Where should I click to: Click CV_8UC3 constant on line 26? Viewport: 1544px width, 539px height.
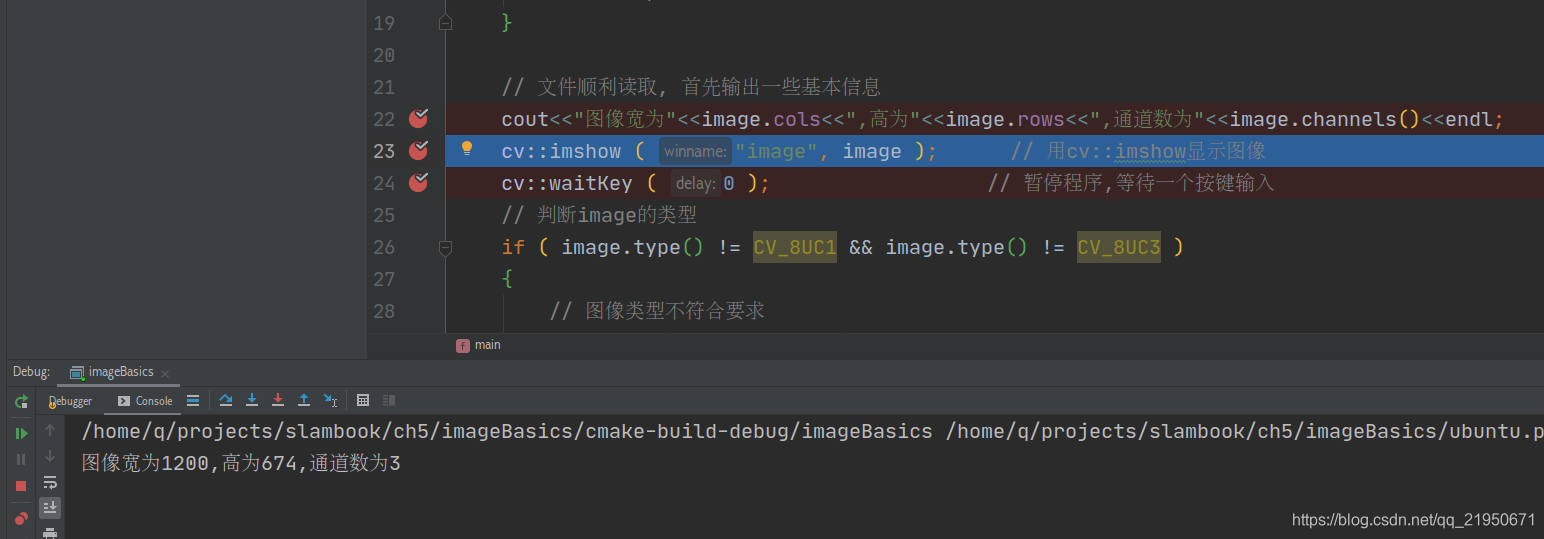(1119, 247)
